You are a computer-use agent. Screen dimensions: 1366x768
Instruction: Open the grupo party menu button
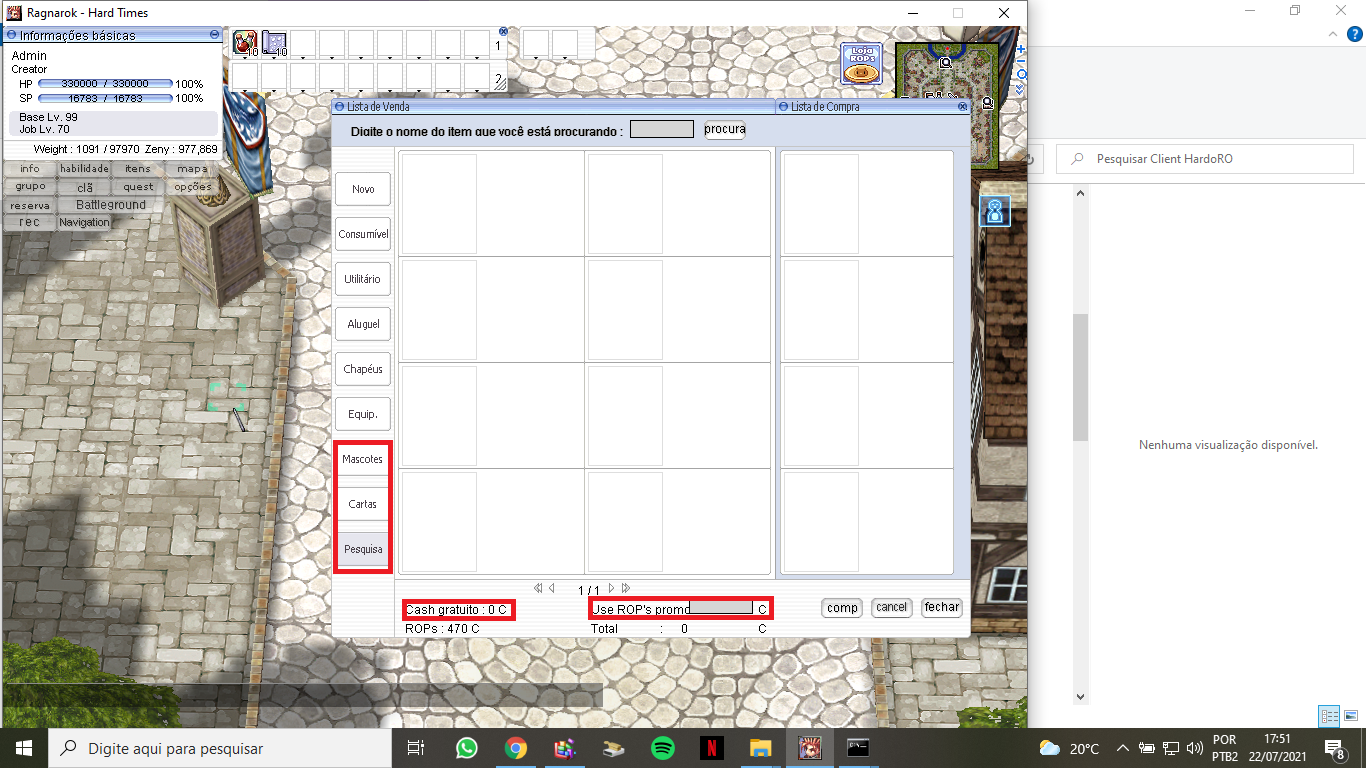point(30,187)
